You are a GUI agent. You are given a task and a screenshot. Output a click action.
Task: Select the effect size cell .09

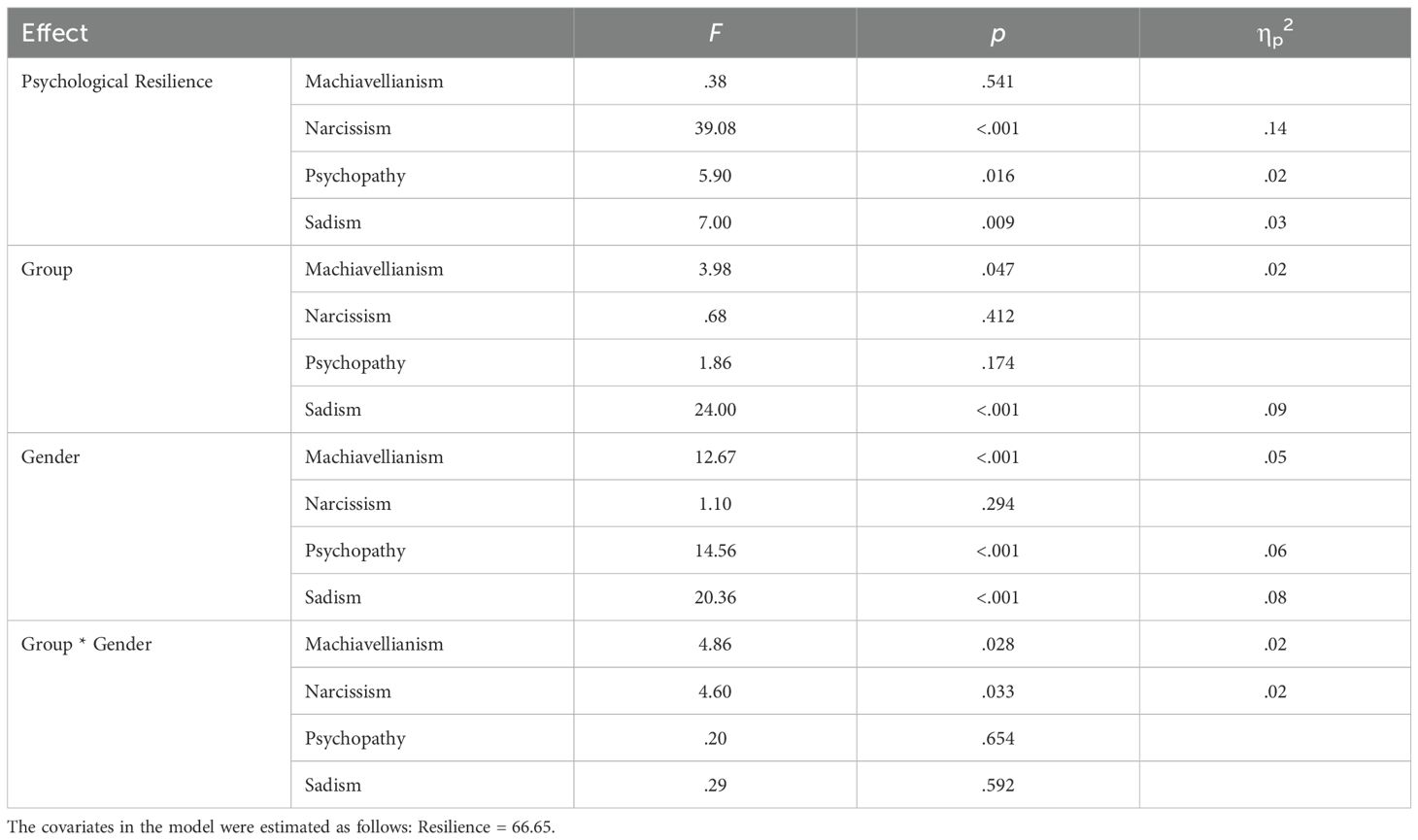[1274, 410]
